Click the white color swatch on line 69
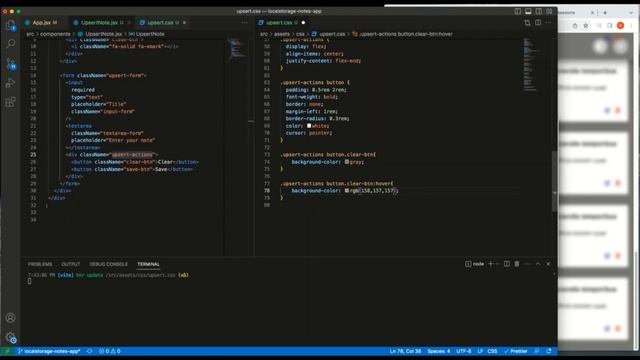 pos(309,126)
